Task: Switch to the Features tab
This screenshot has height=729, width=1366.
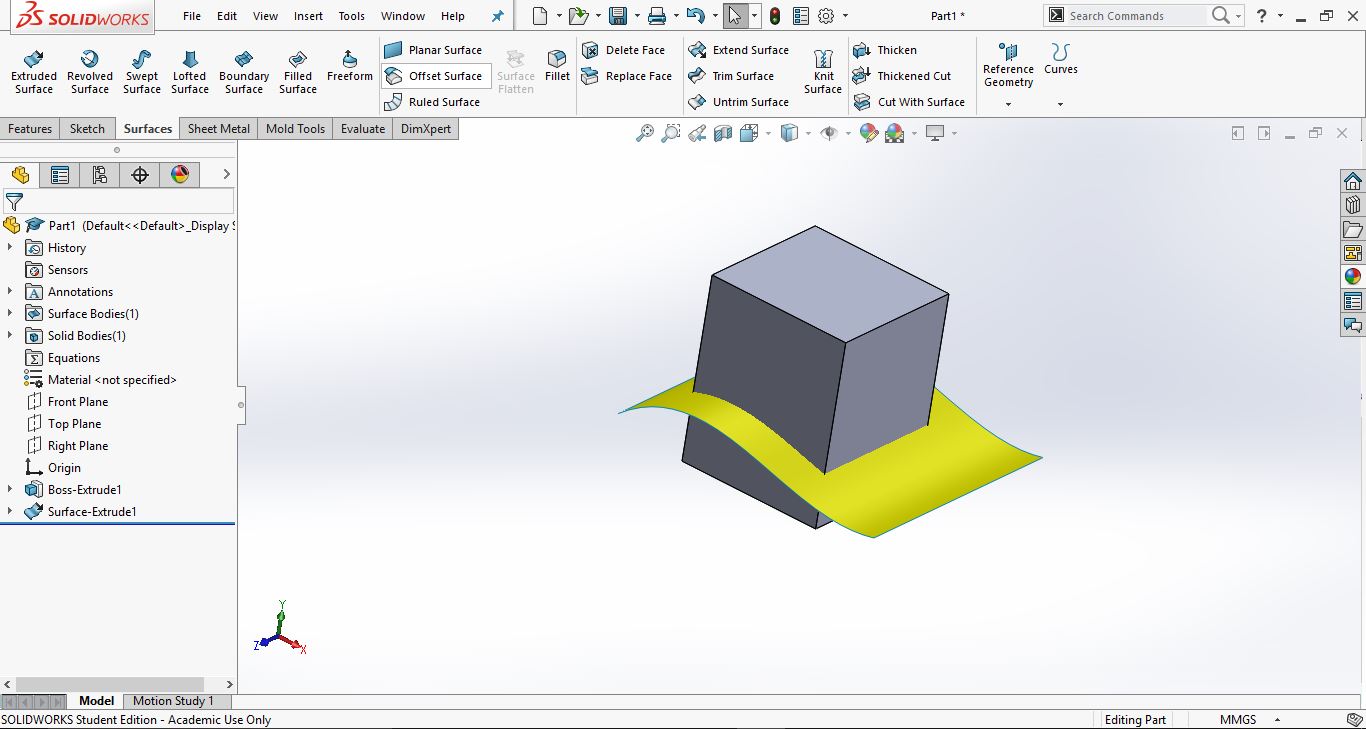Action: coord(30,129)
